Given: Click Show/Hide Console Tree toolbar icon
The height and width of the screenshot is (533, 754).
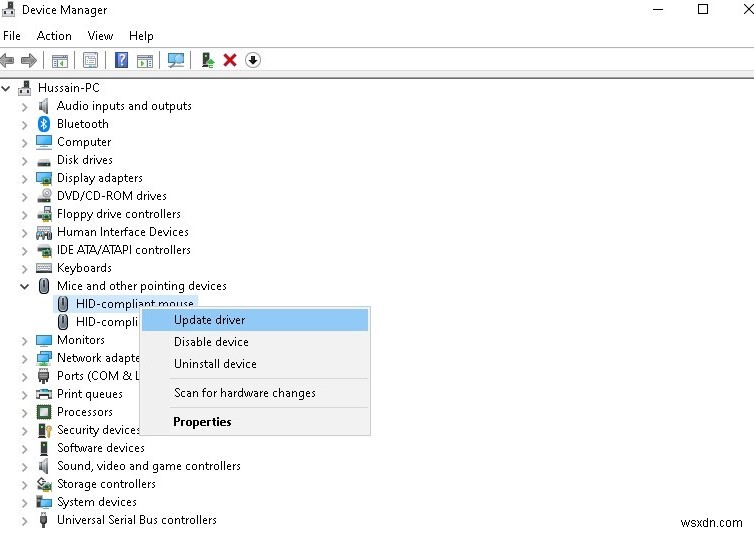Looking at the screenshot, I should 60,61.
